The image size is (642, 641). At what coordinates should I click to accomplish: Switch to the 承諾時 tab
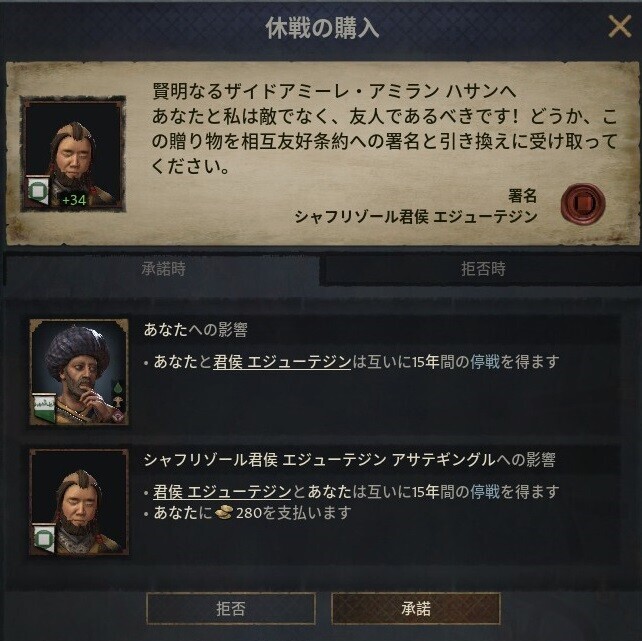(163, 269)
